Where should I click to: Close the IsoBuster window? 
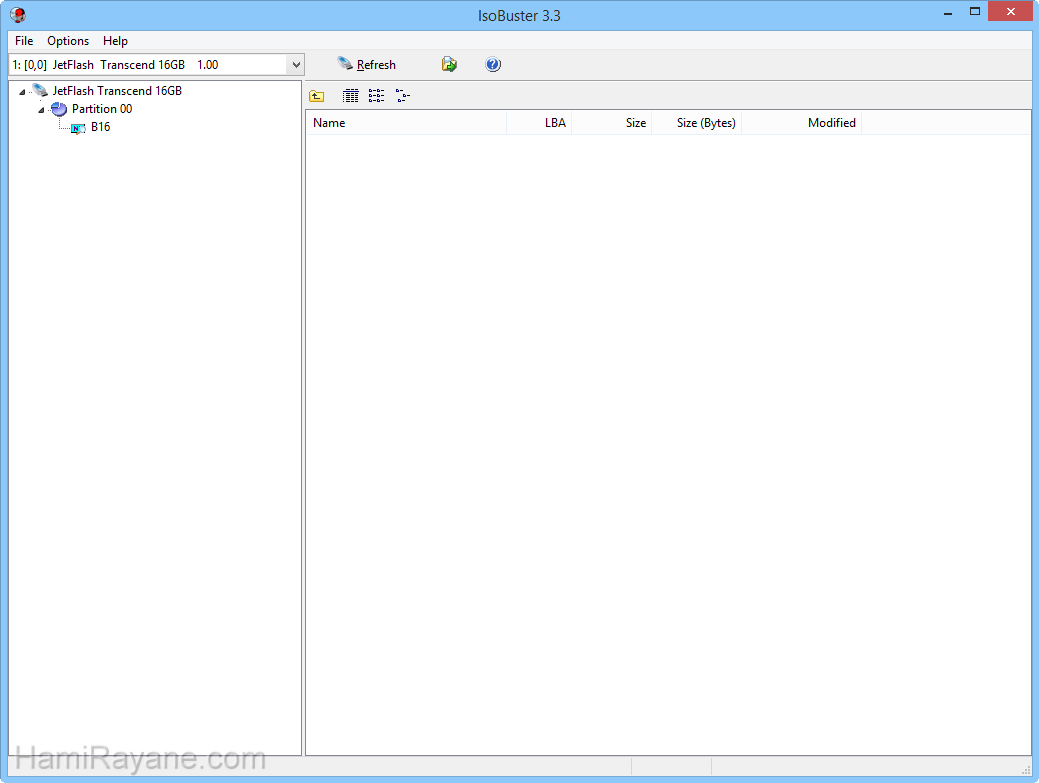pyautogui.click(x=1011, y=11)
